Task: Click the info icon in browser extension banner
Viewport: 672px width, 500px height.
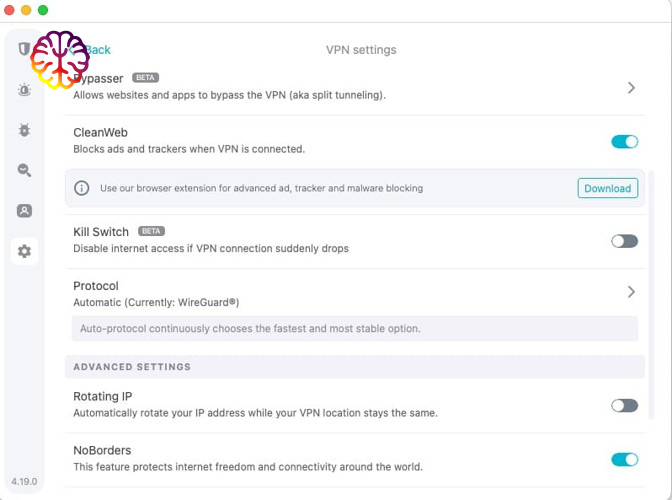Action: click(x=82, y=188)
